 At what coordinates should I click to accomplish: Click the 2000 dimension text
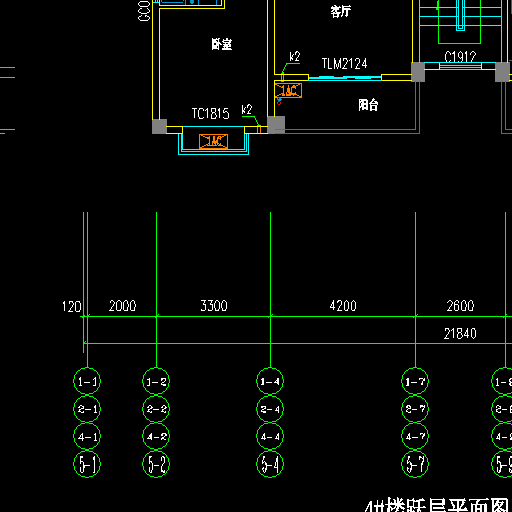[123, 306]
